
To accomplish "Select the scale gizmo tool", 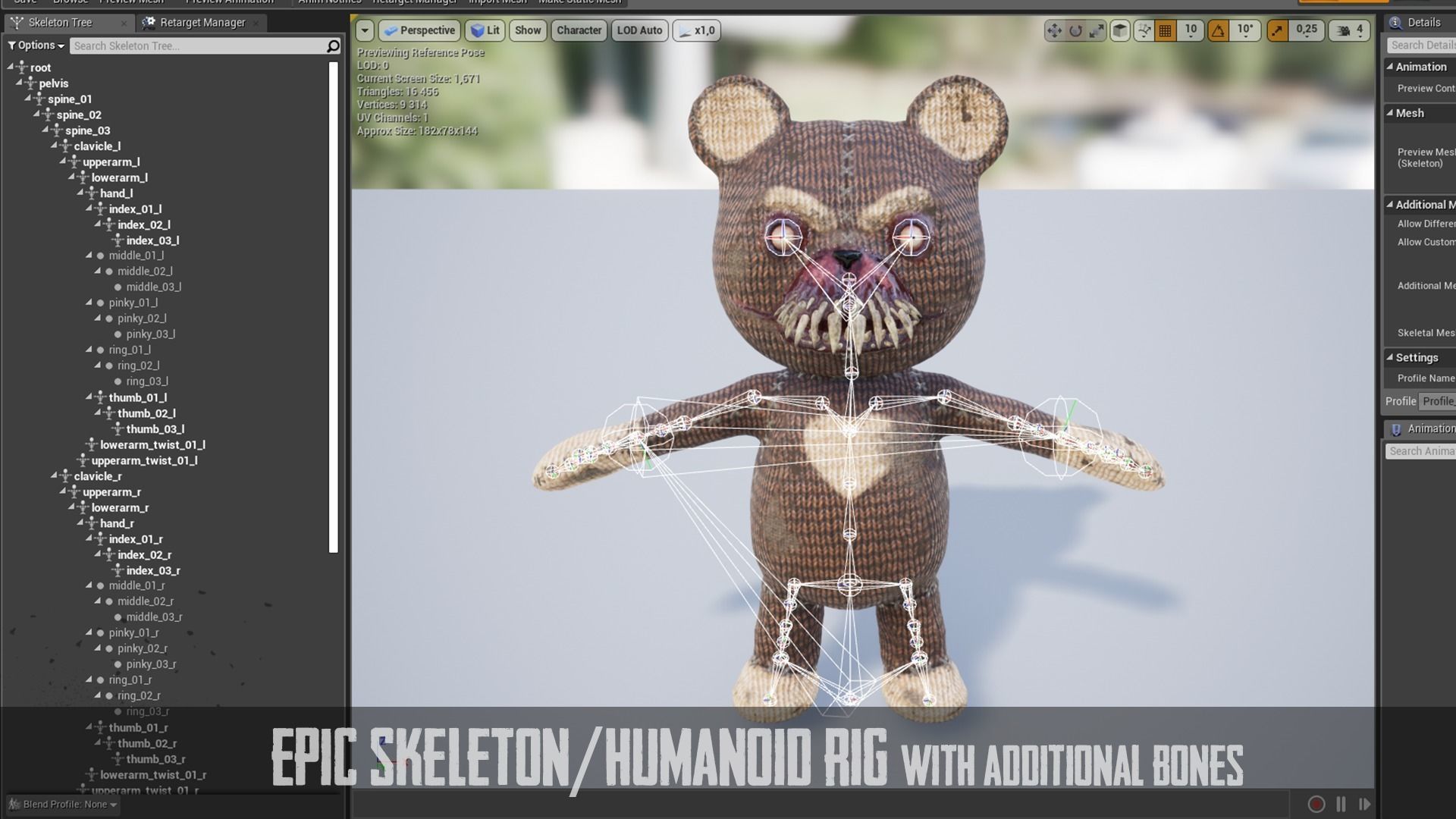I will pos(1097,31).
